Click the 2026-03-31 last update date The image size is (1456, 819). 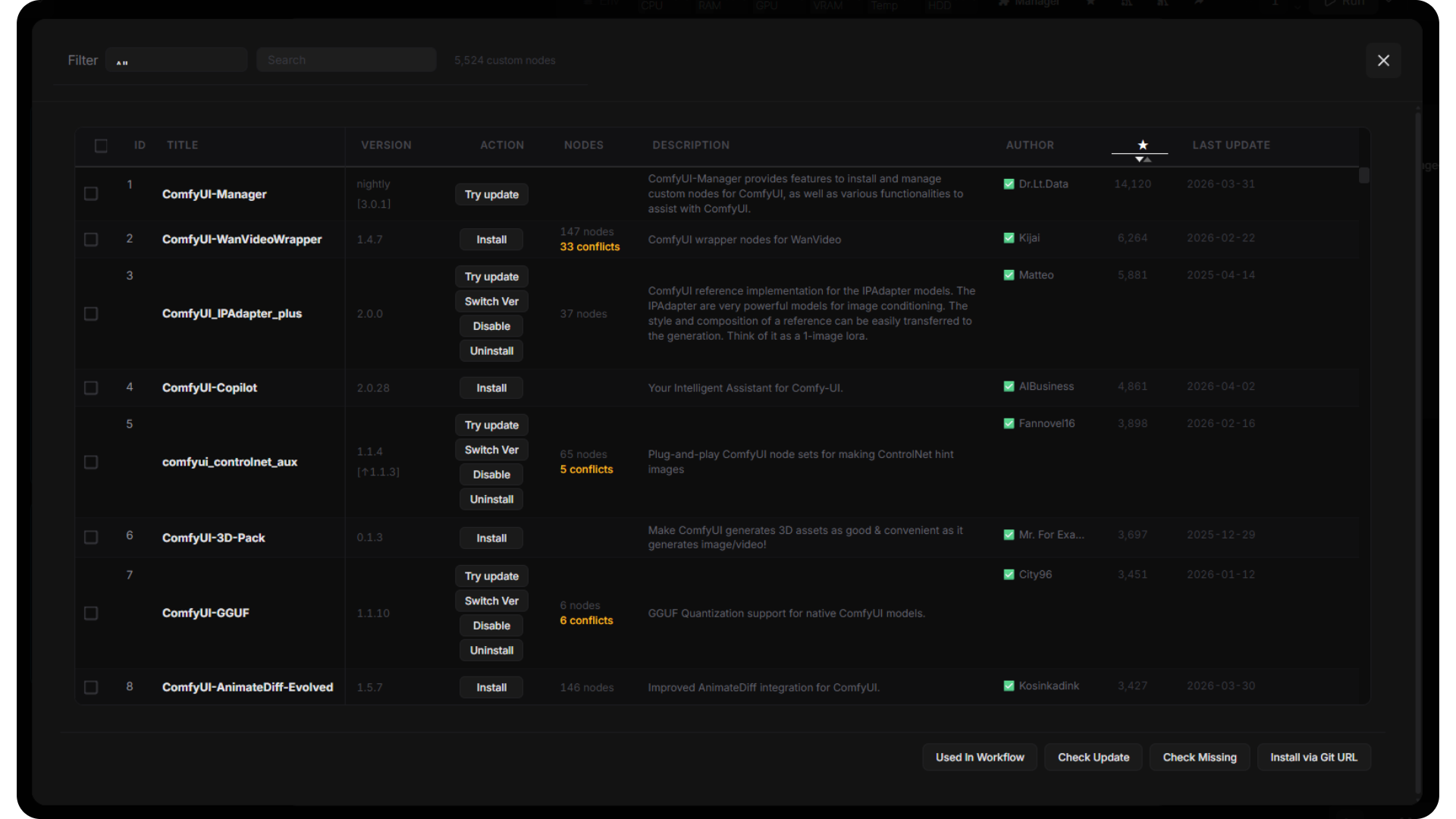[1220, 184]
